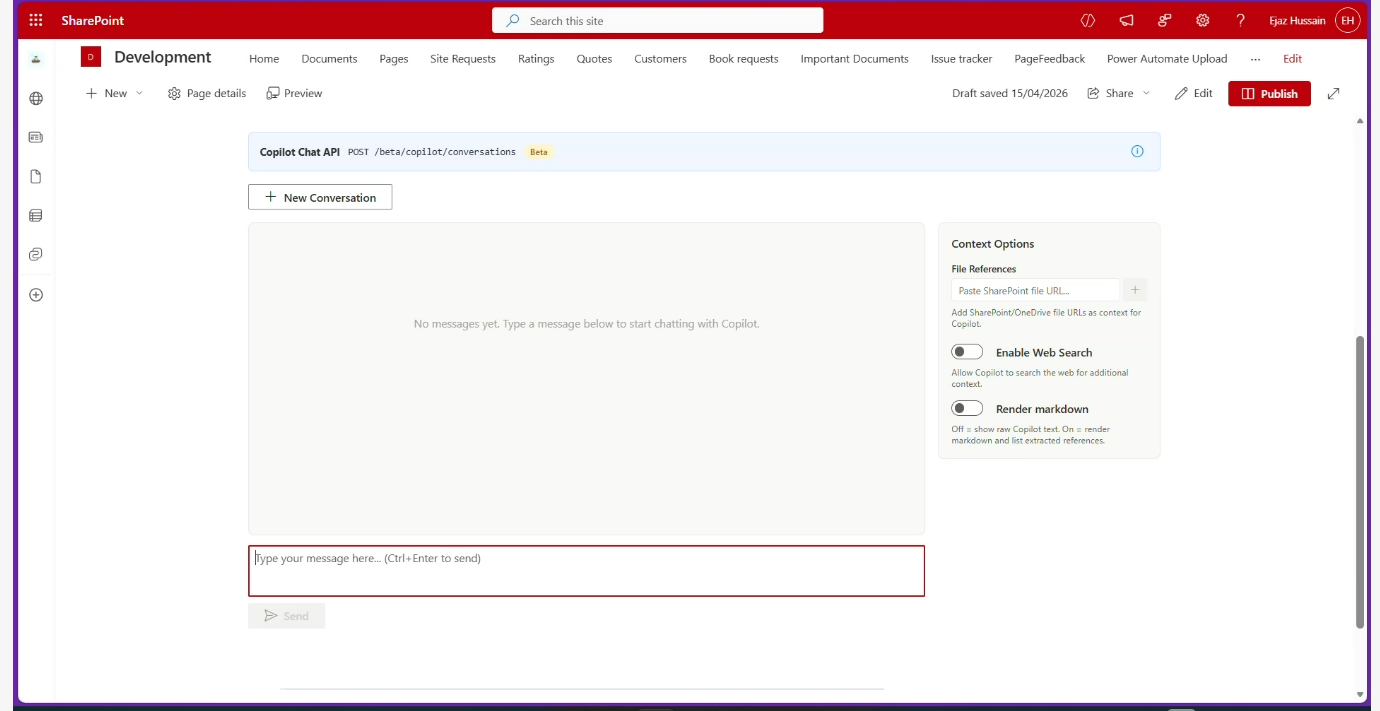Expand the Share dropdown menu
The width and height of the screenshot is (1380, 711).
click(1146, 93)
